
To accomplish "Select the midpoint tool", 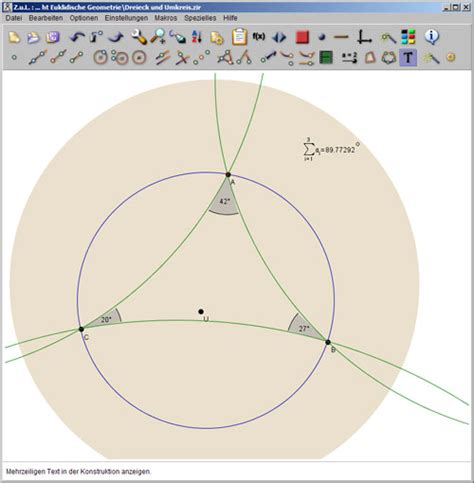I will 201,57.
